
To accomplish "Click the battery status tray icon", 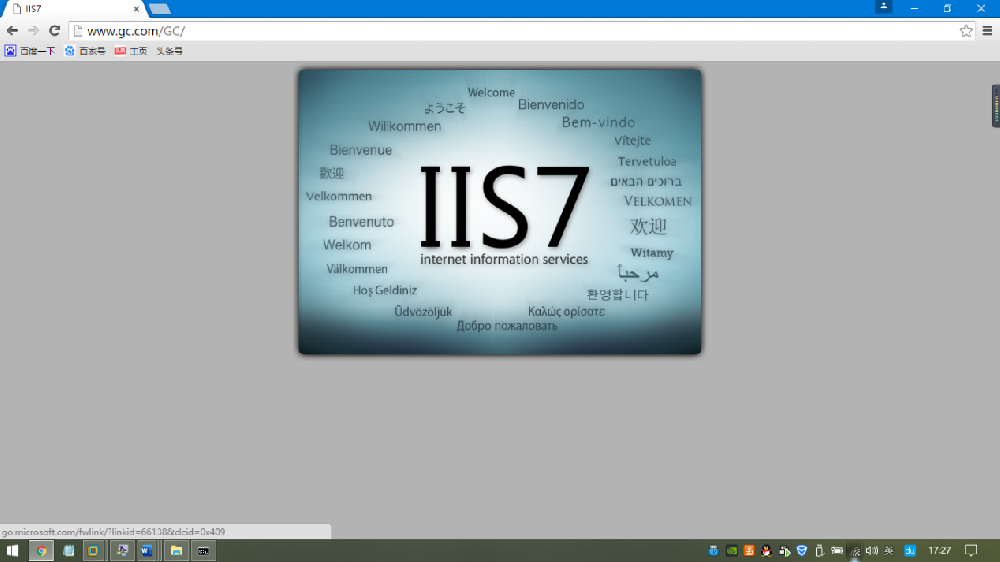I will click(x=837, y=551).
